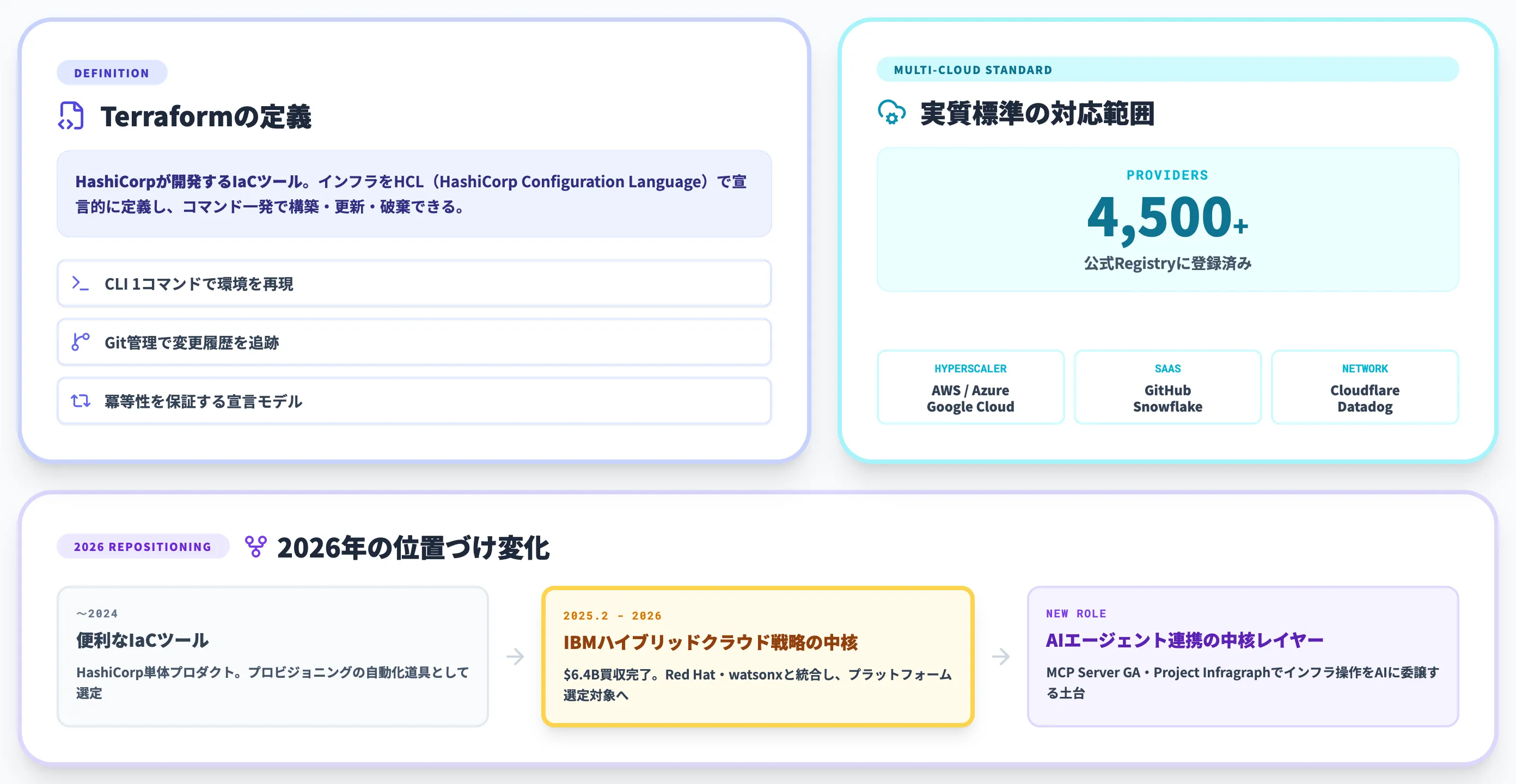Click the Terraformの定義 heading

click(x=206, y=116)
